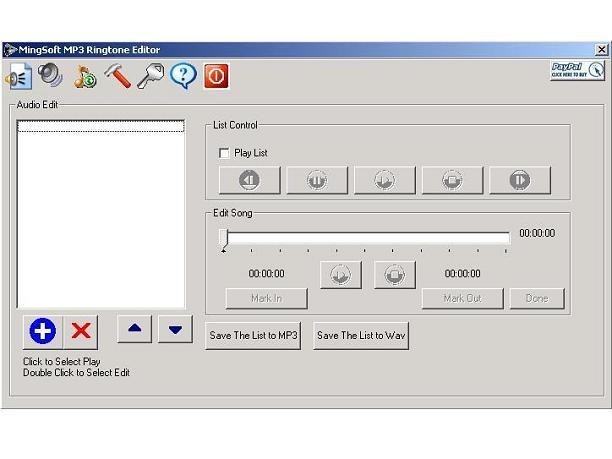Click the Mark In button
Screen dimensions: 612x459
click(267, 299)
